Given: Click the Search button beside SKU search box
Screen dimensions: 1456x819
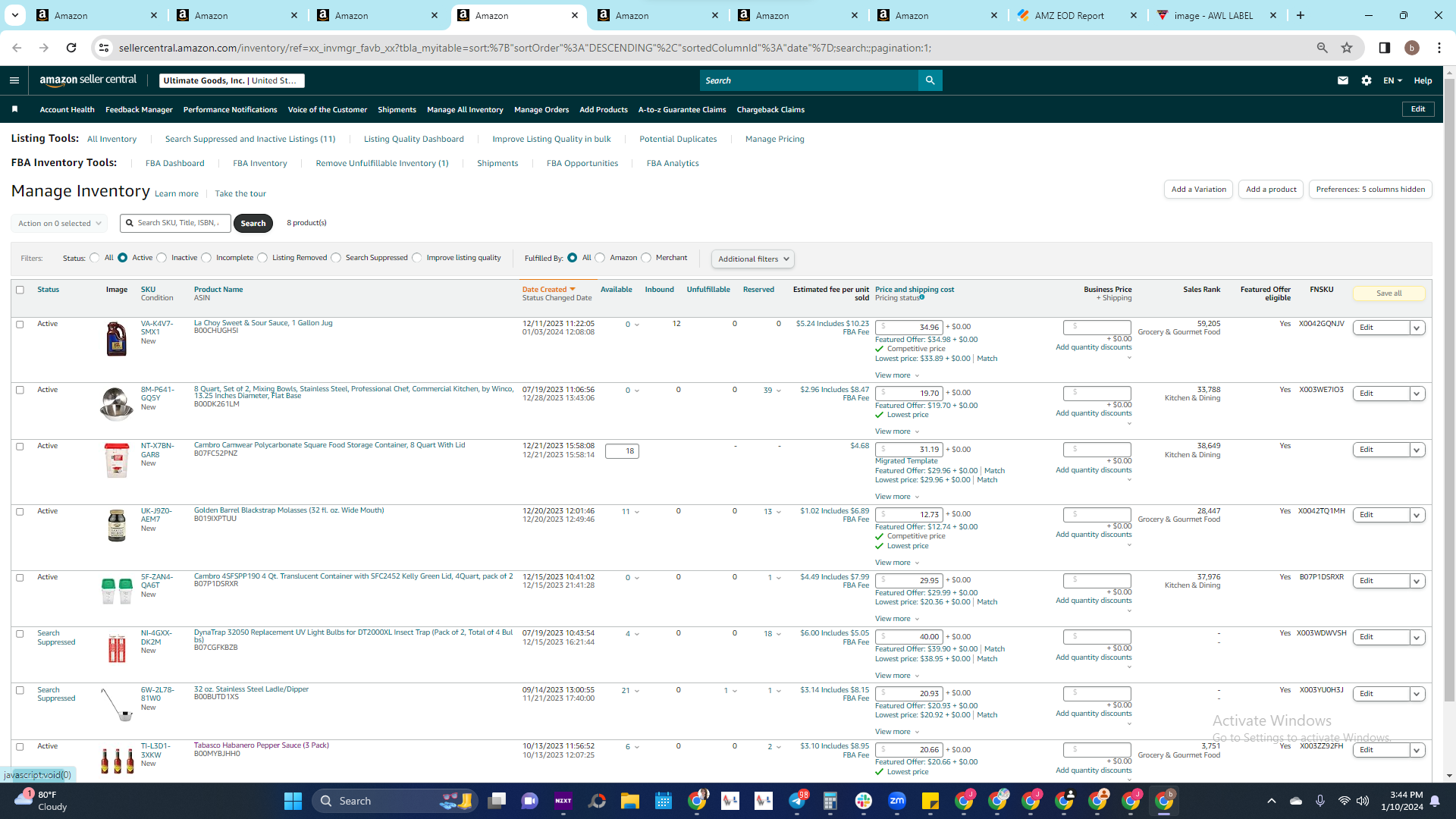Looking at the screenshot, I should click(x=253, y=223).
